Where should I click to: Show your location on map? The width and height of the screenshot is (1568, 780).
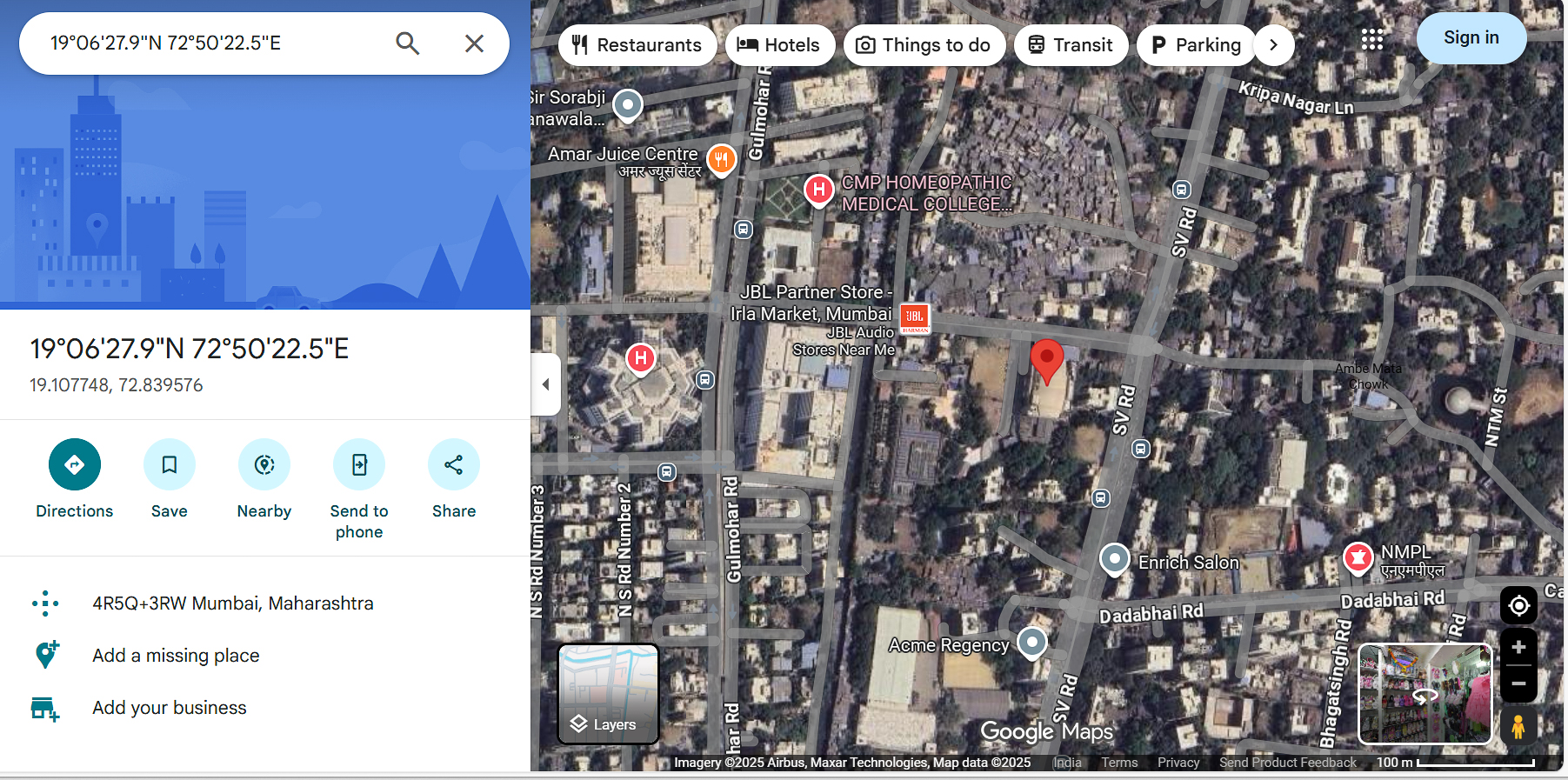(1518, 605)
